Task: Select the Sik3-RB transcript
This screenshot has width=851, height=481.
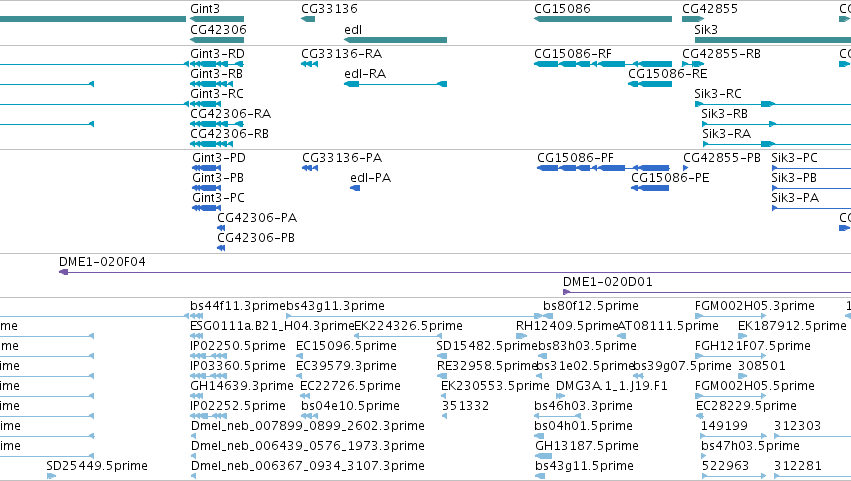Action: 776,124
